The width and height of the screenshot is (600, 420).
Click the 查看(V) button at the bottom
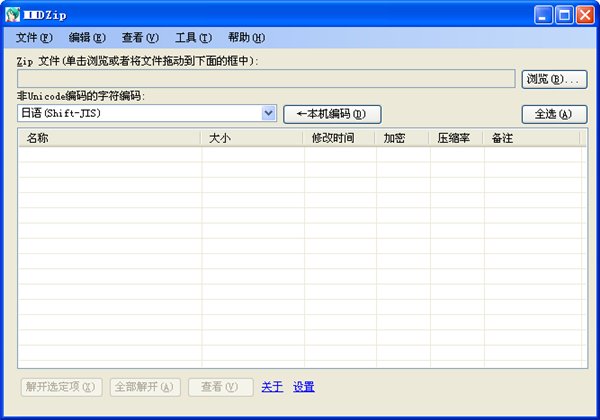pos(220,387)
